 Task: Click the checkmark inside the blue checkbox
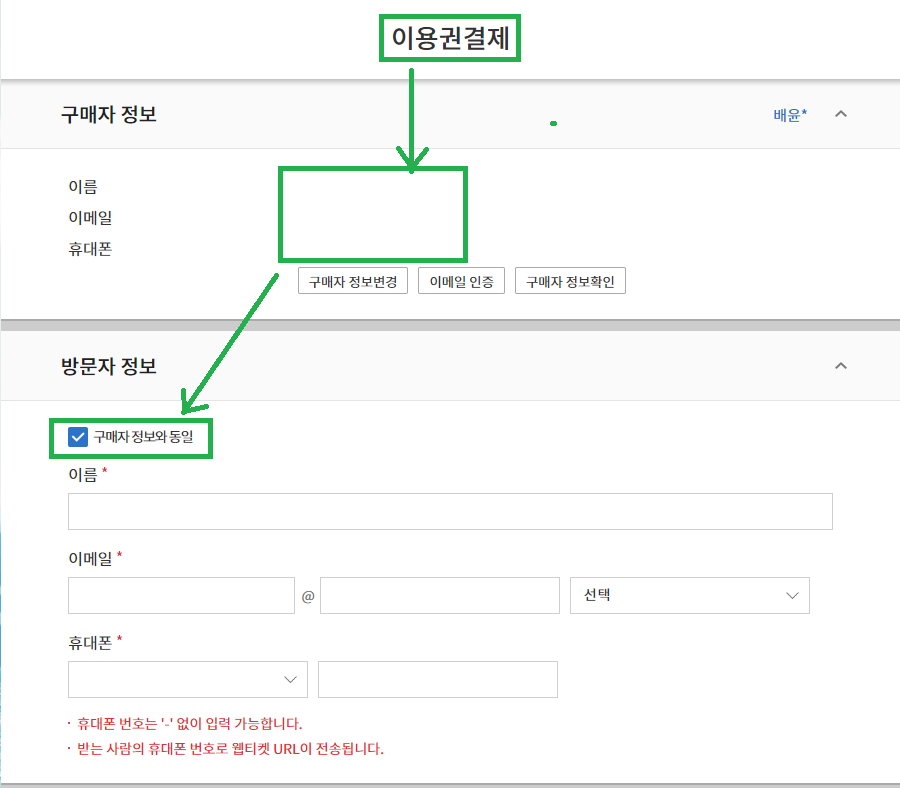pos(76,436)
